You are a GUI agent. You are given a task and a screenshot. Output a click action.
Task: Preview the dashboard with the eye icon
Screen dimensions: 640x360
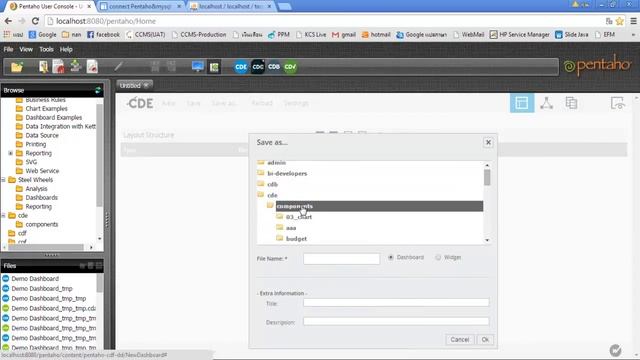click(618, 103)
